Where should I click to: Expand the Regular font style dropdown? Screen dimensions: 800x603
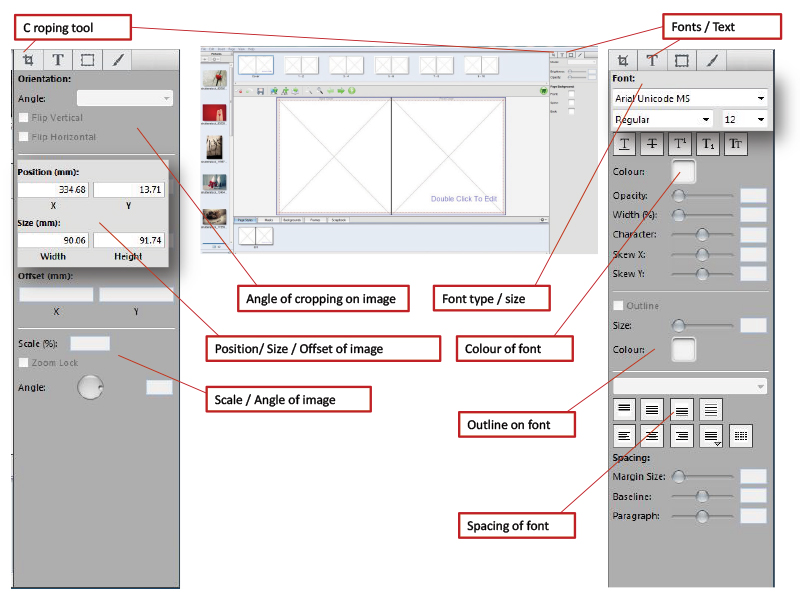click(x=661, y=119)
